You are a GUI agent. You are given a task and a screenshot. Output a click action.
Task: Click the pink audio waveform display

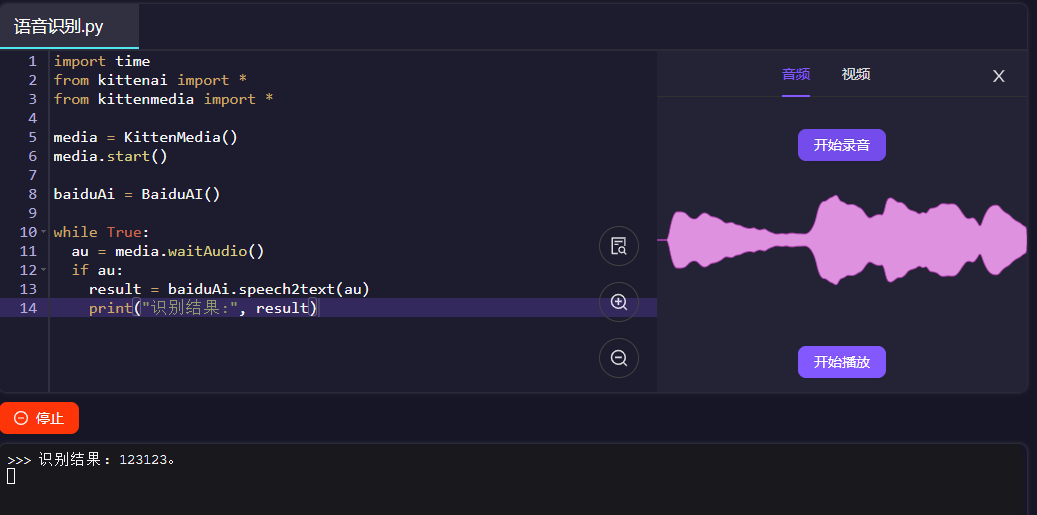pyautogui.click(x=847, y=240)
